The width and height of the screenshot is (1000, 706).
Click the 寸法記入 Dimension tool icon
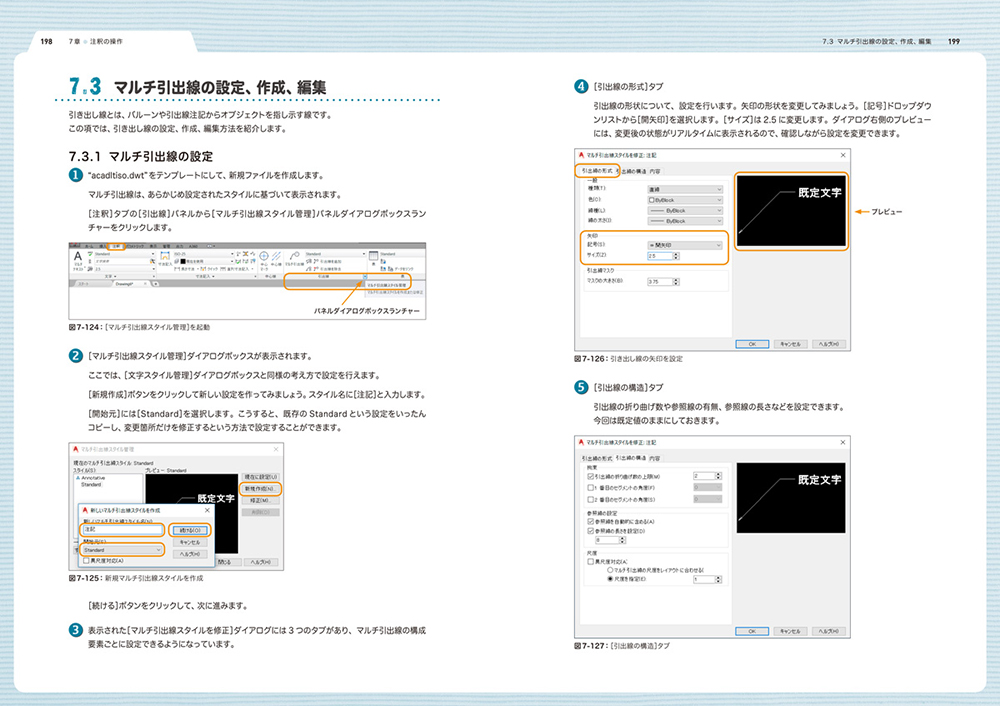[x=165, y=256]
